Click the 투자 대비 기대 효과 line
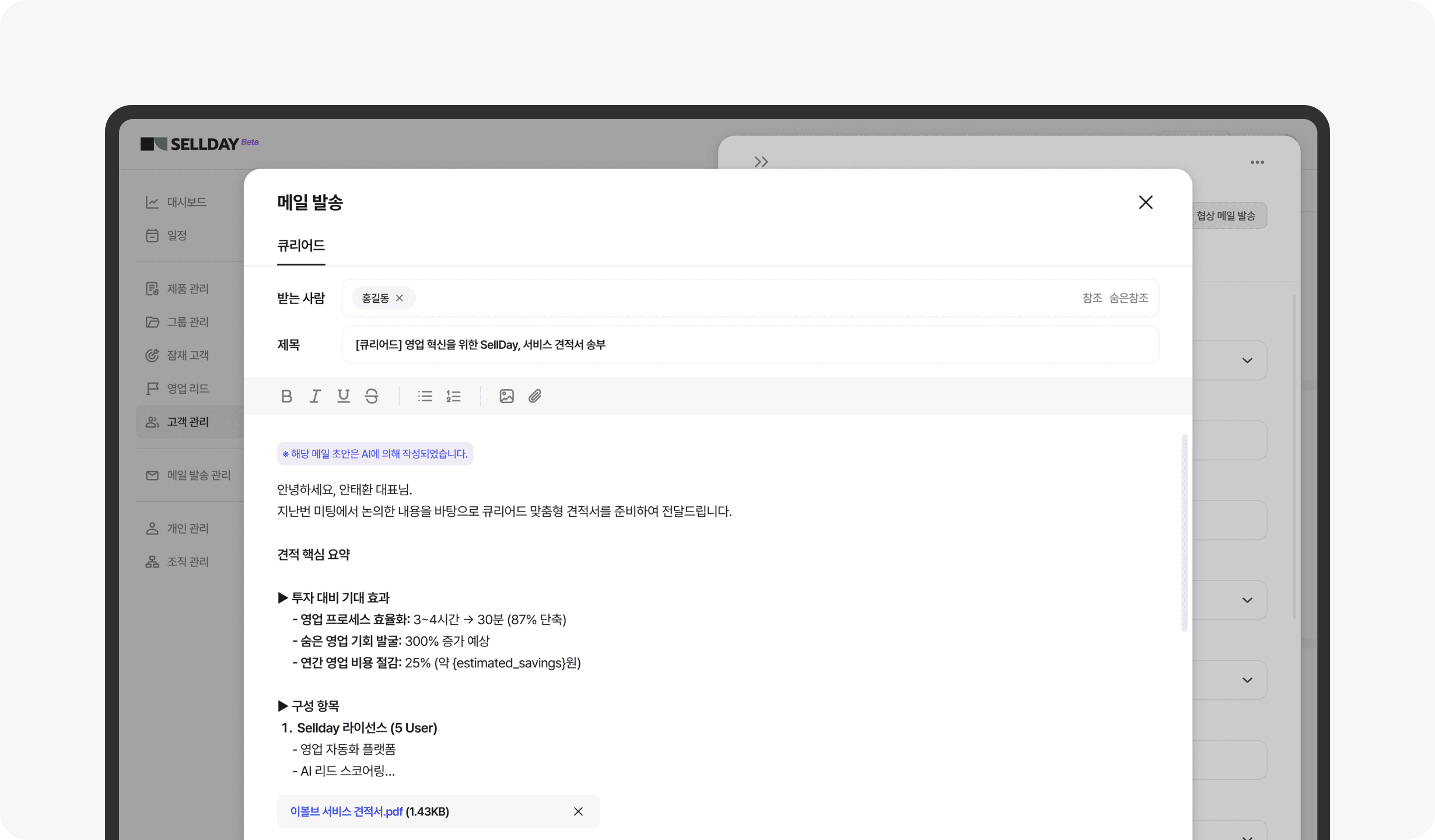Image resolution: width=1435 pixels, height=840 pixels. (x=334, y=598)
